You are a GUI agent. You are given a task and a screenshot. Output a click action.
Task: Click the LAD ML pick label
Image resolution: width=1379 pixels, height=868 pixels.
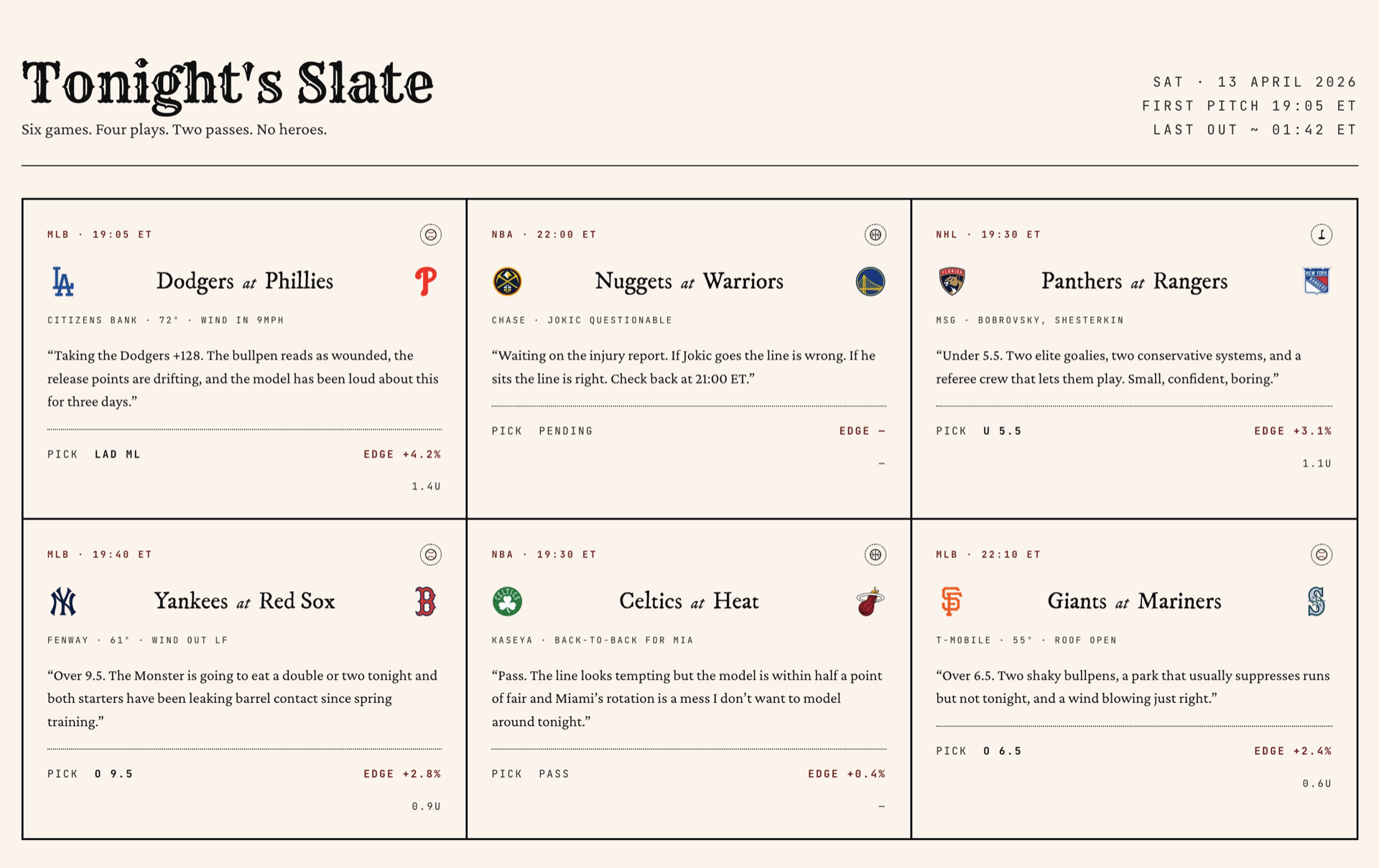(x=118, y=454)
